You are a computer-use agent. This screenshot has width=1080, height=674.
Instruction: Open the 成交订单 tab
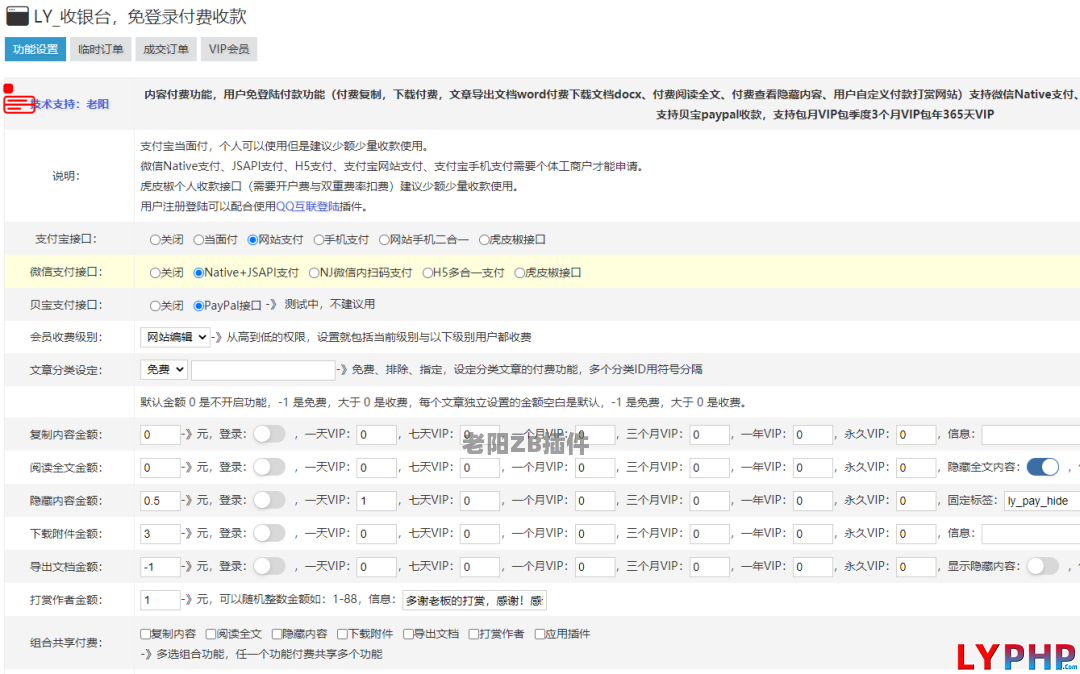pos(166,49)
